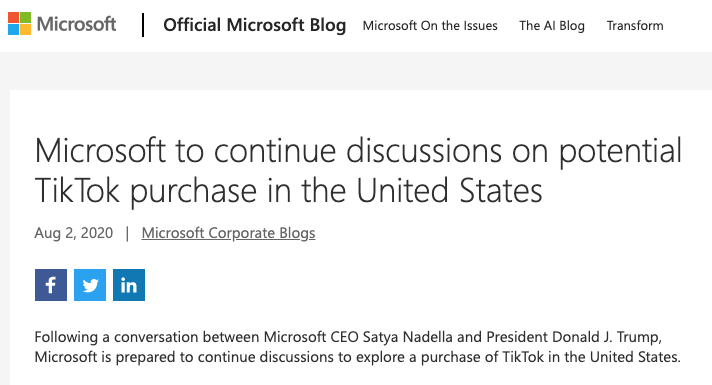
Task: Click the article headline about TikTok purchase
Action: 358,170
